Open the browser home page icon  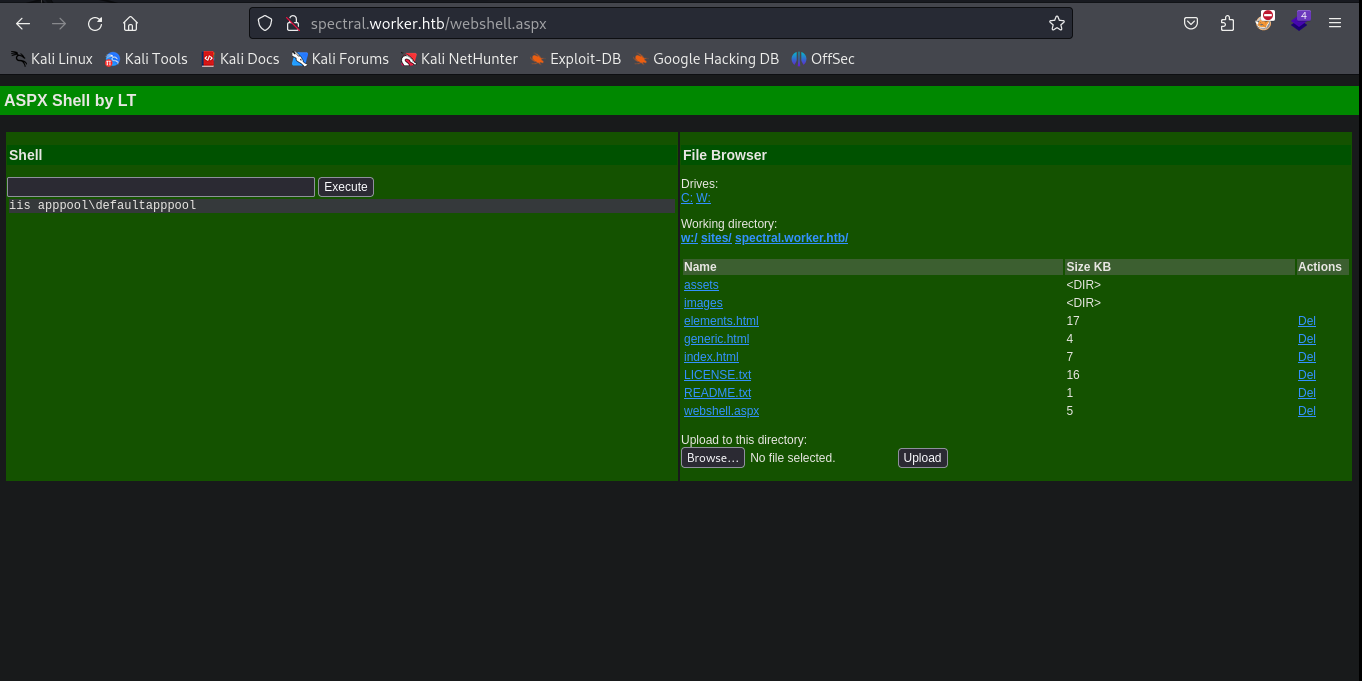tap(130, 24)
